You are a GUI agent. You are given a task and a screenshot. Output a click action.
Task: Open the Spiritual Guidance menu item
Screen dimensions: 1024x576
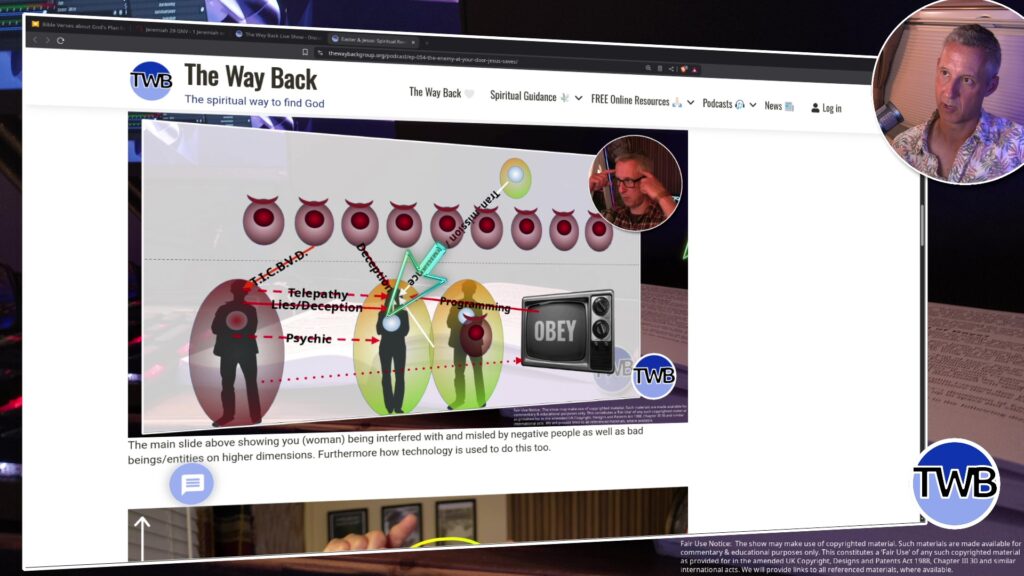click(530, 96)
